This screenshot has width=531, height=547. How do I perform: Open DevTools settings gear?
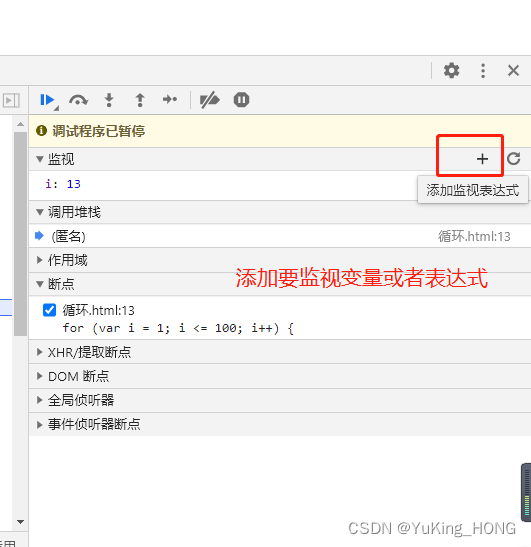[451, 70]
